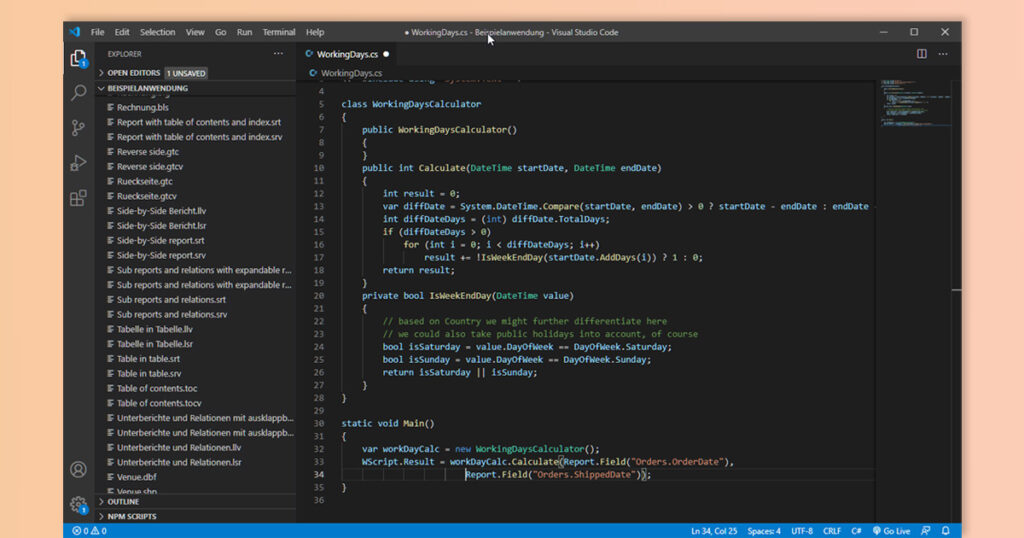Open the Terminal menu

click(279, 32)
